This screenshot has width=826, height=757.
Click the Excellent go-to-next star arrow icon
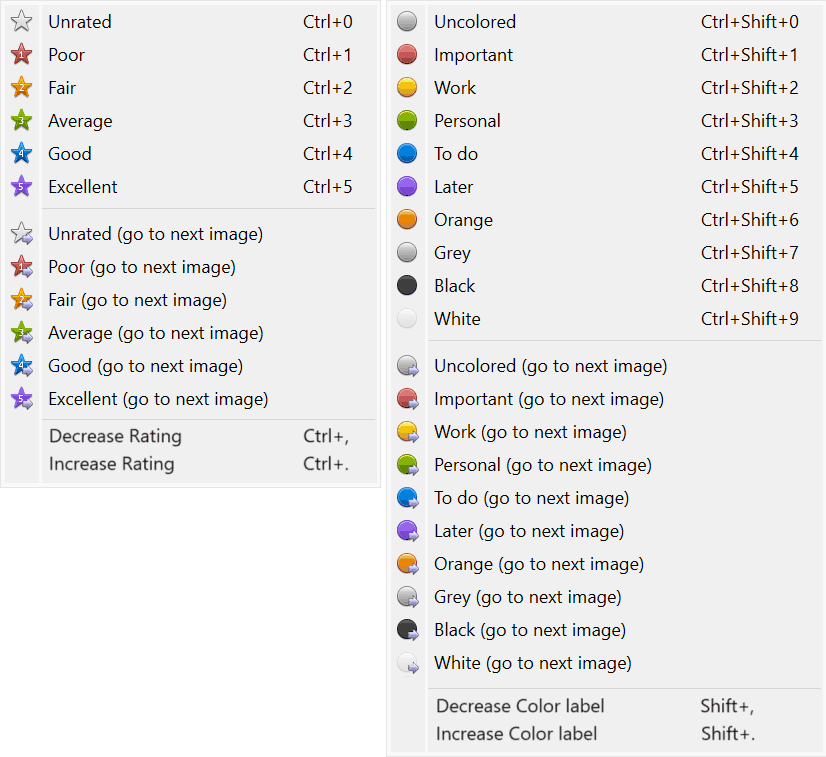[21, 399]
